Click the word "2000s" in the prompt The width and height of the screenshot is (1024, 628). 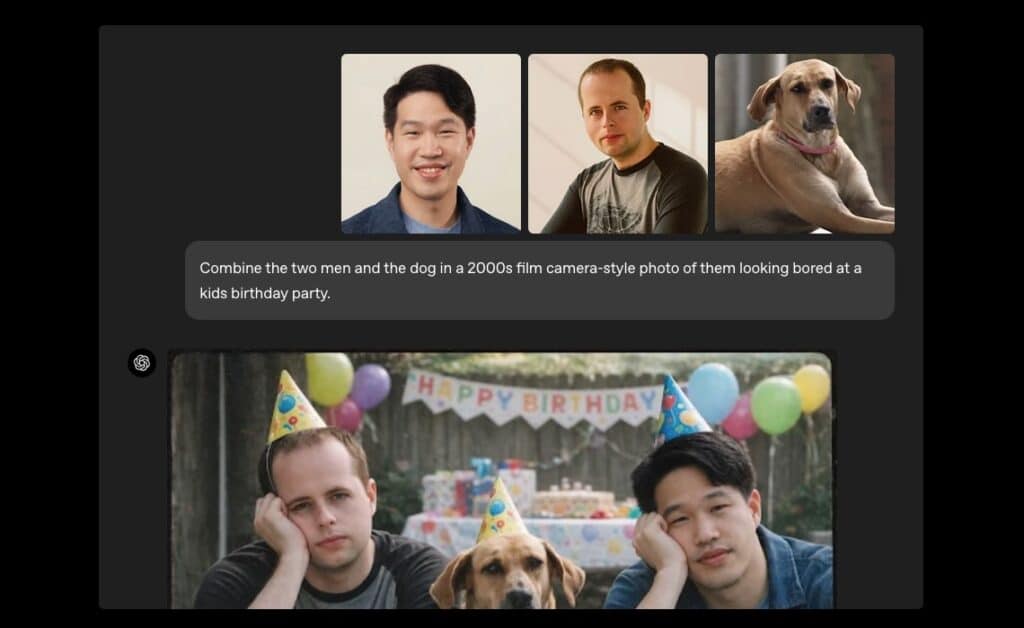(x=490, y=268)
